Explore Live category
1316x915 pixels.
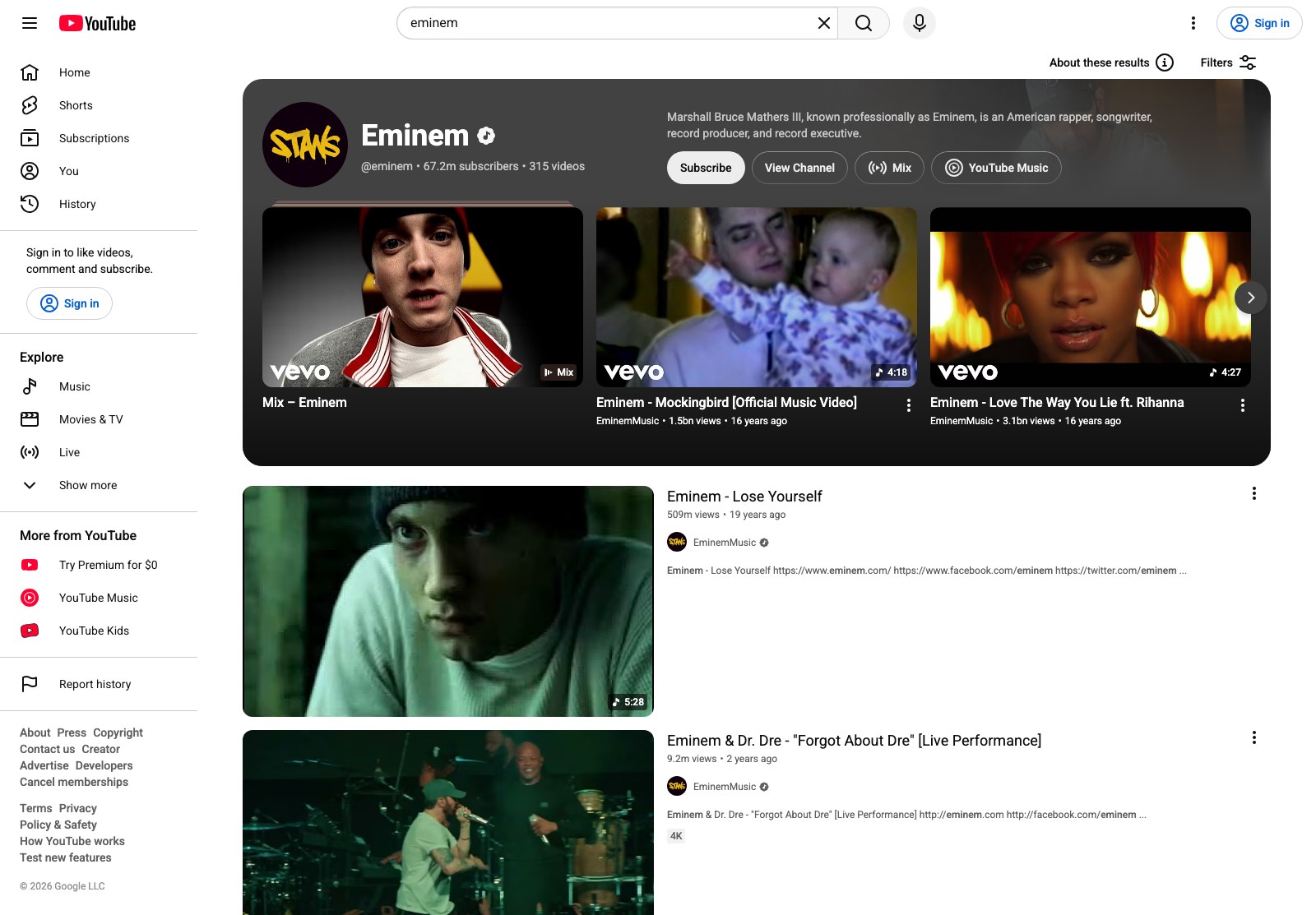(x=99, y=452)
